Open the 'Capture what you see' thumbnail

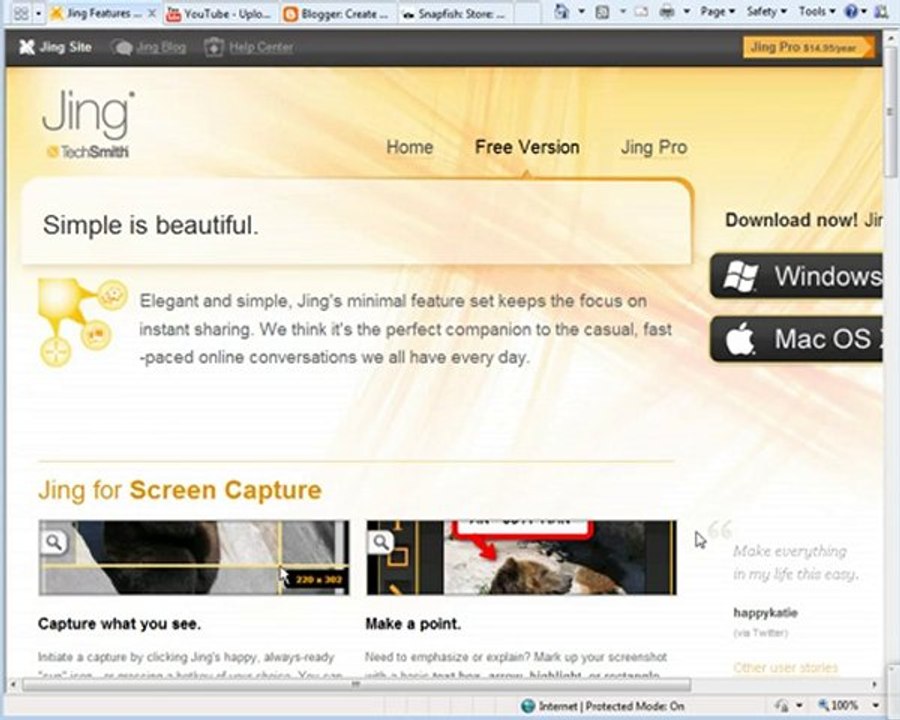[194, 558]
